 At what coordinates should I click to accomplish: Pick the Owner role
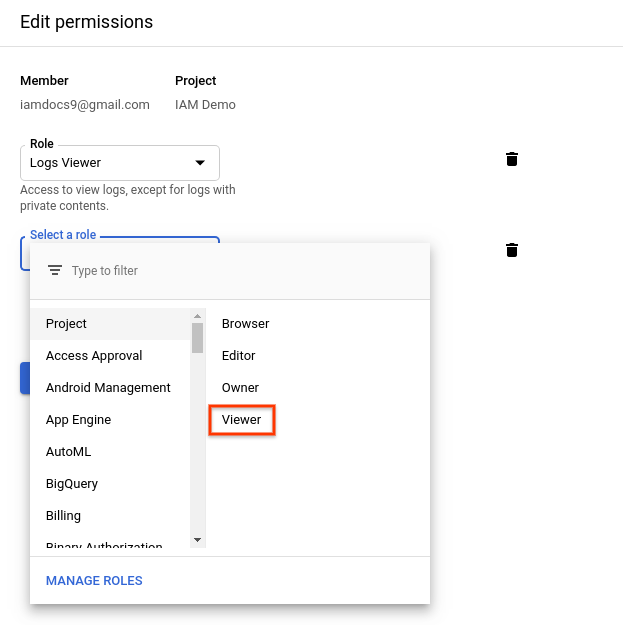click(241, 388)
